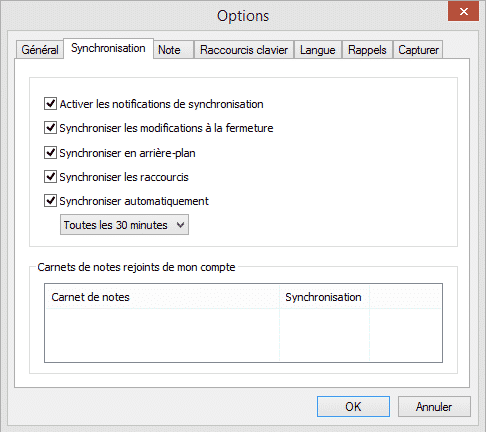The image size is (486, 432).
Task: Disable Synchroniser en arrière-plan checkbox
Action: point(50,153)
